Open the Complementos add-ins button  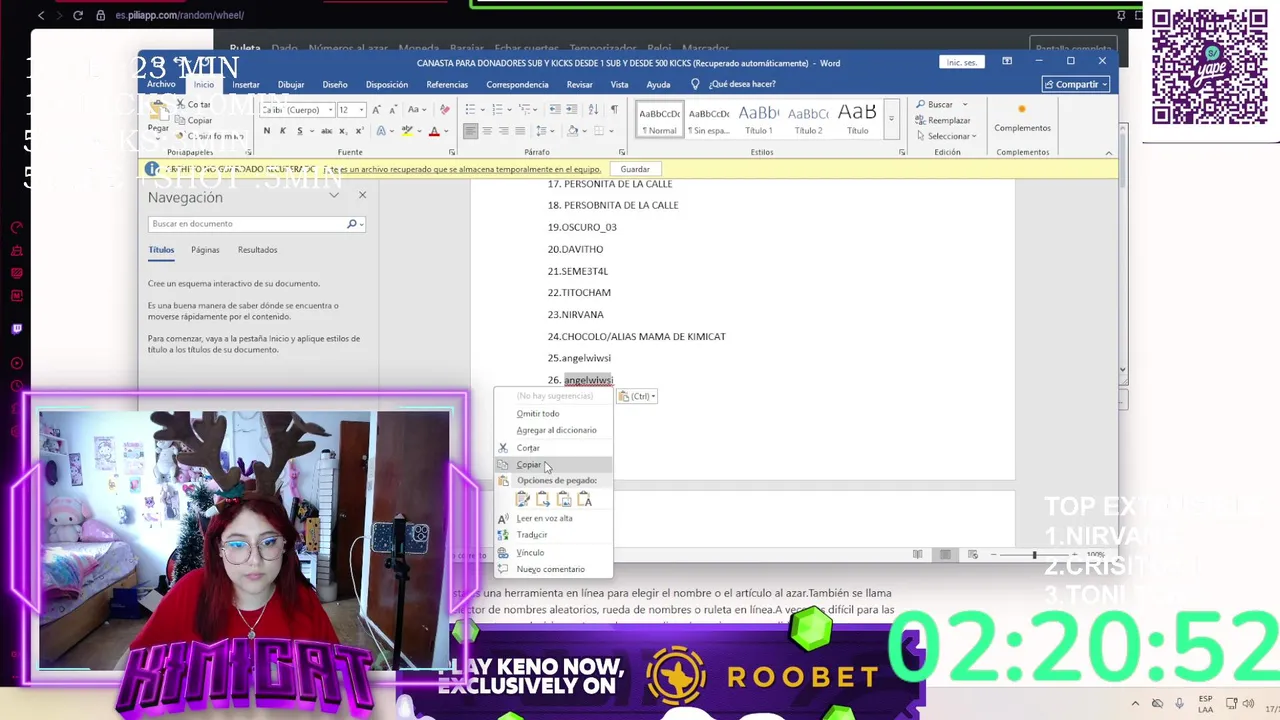click(1022, 118)
